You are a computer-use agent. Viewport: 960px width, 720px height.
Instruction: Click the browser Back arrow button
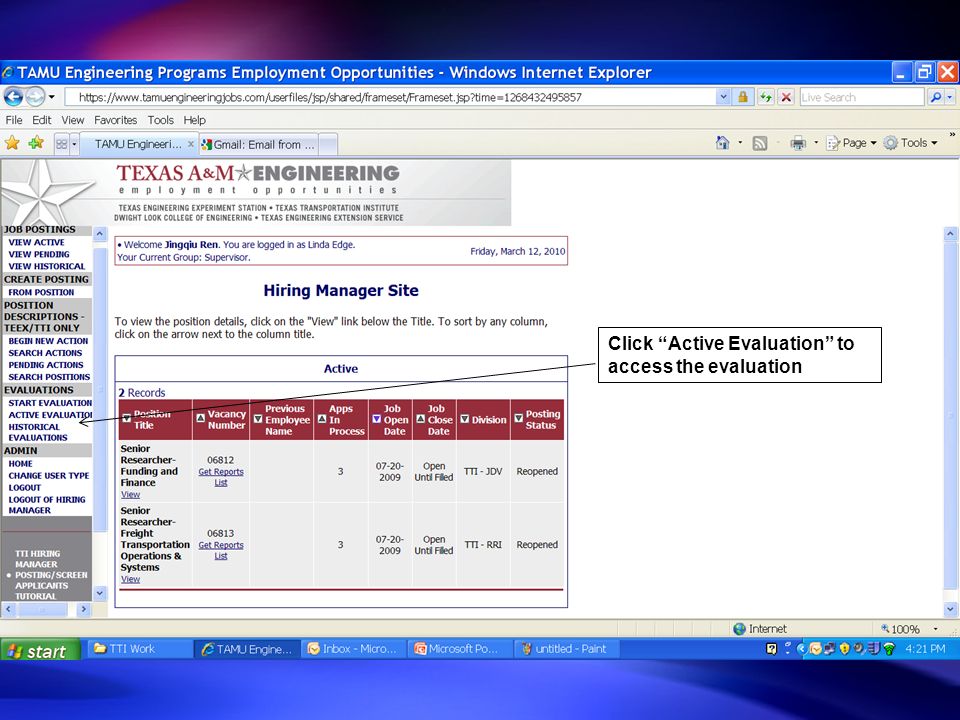(13, 97)
